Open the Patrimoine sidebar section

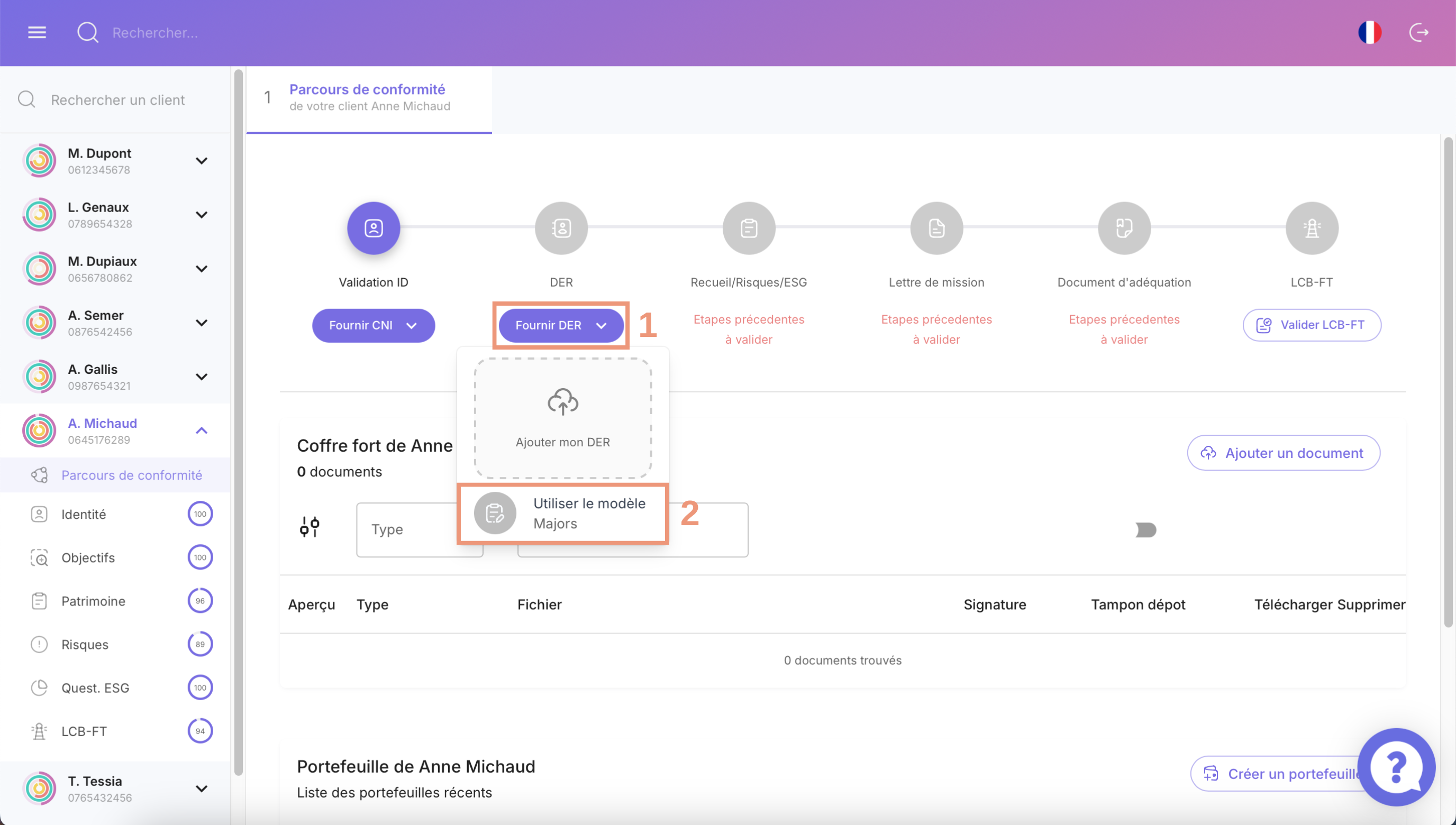pos(94,601)
